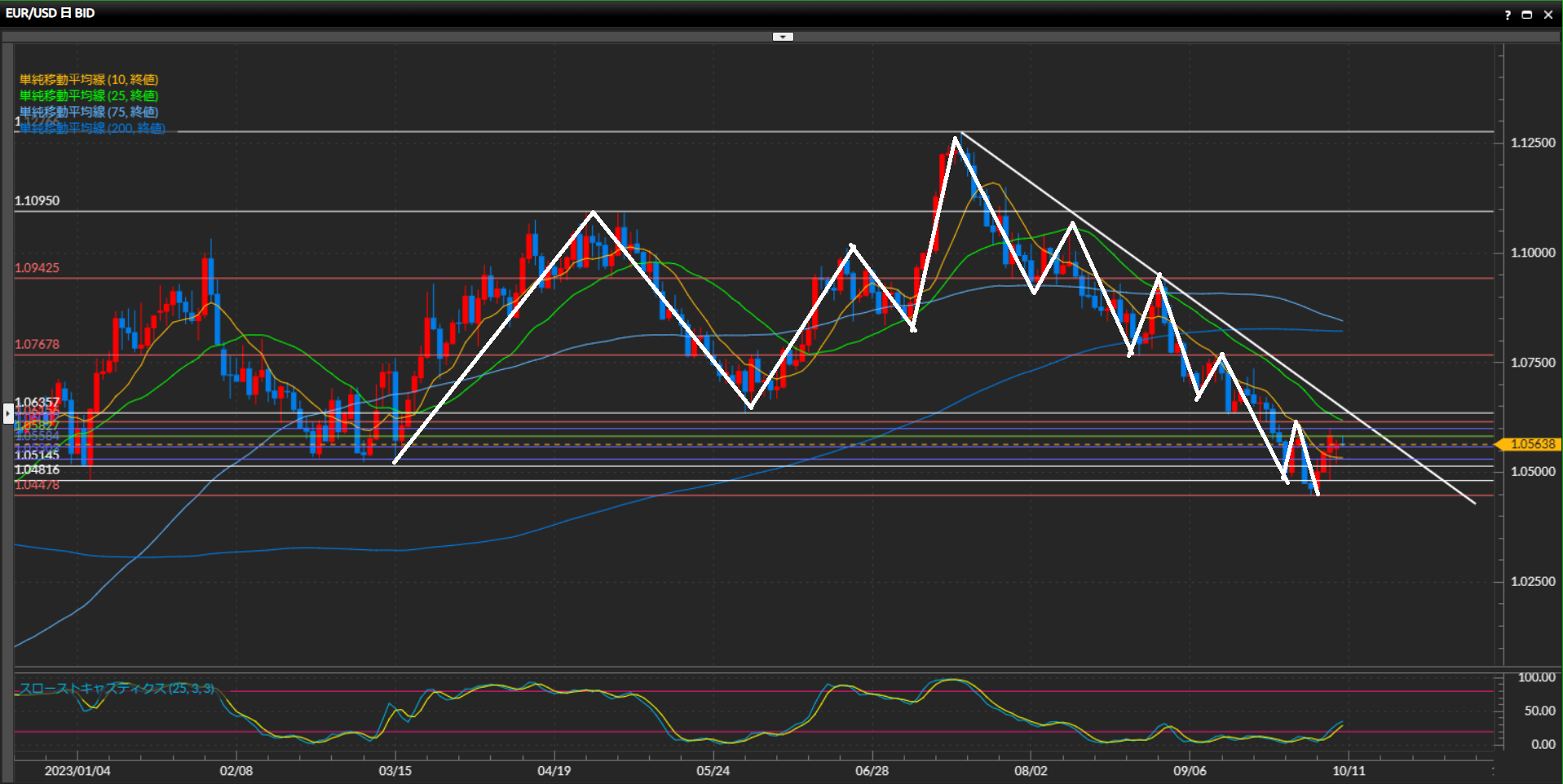
Task: Close the EUR/USD chart window
Action: 1548,15
